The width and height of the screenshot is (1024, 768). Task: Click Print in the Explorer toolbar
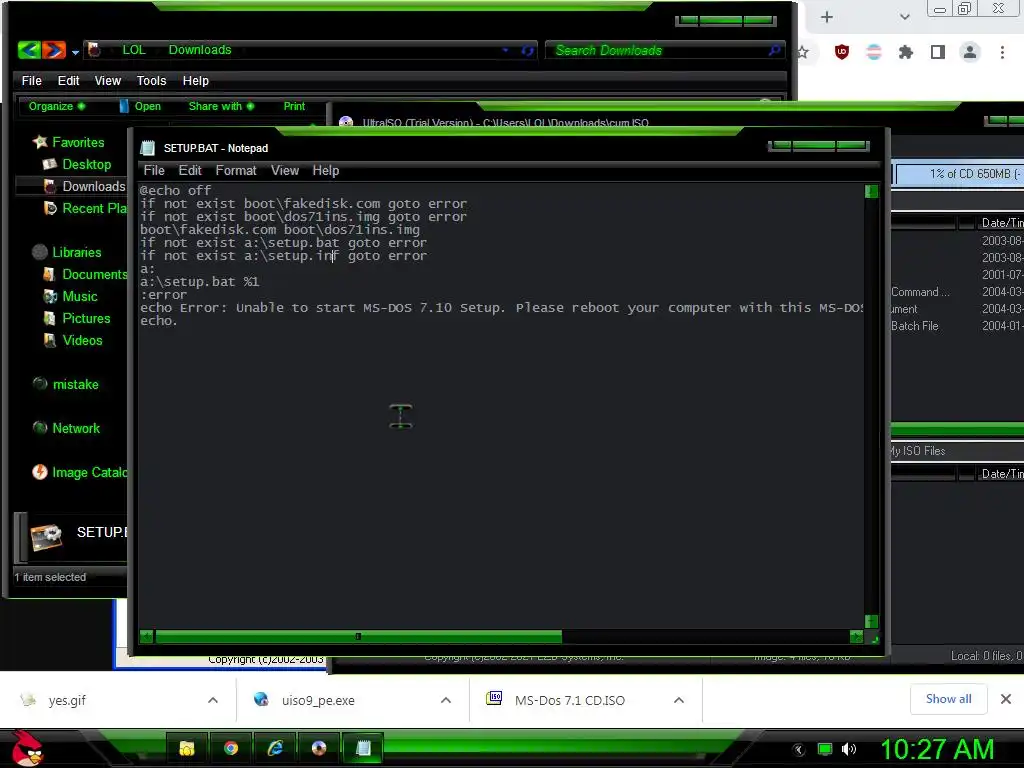[x=294, y=106]
